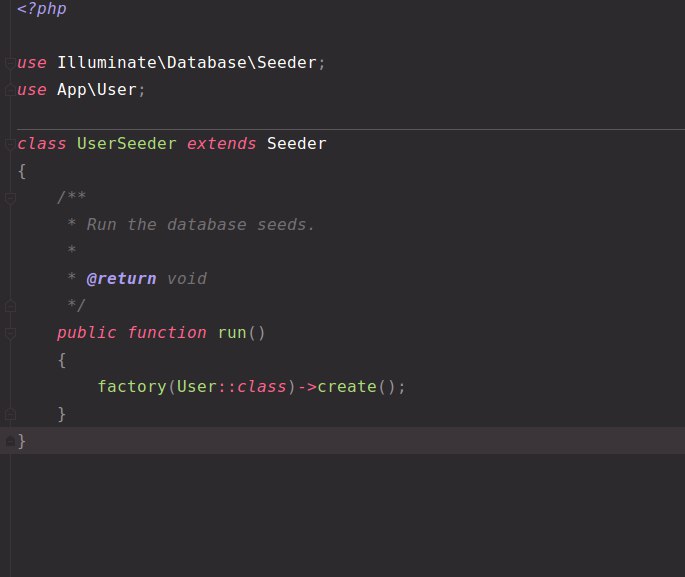Click the use keyword before App\User
This screenshot has height=577, width=685.
coord(31,90)
